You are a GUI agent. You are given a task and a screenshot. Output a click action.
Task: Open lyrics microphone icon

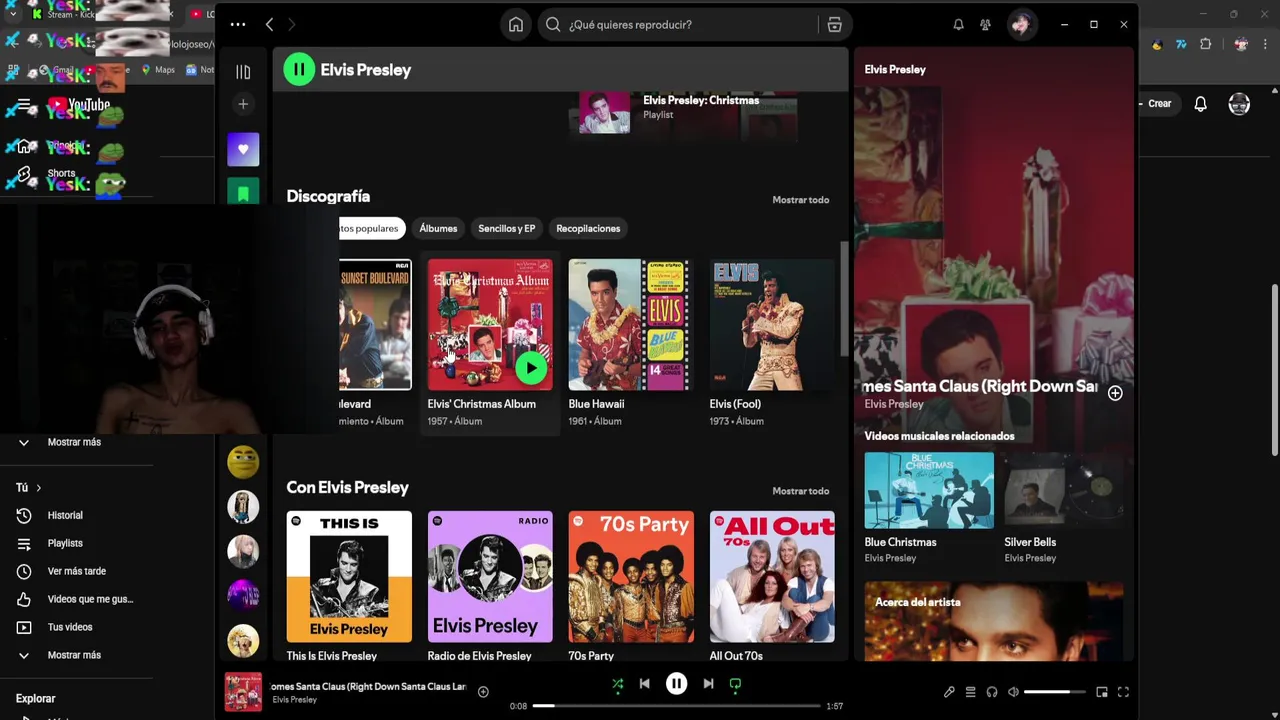pyautogui.click(x=949, y=692)
